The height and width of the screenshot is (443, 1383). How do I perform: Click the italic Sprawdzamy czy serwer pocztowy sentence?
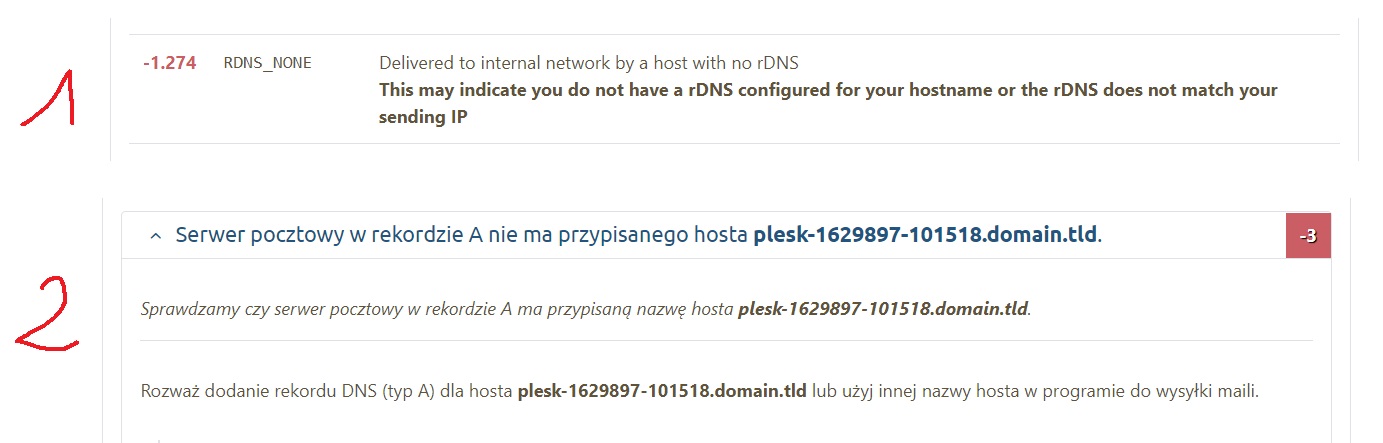[585, 309]
